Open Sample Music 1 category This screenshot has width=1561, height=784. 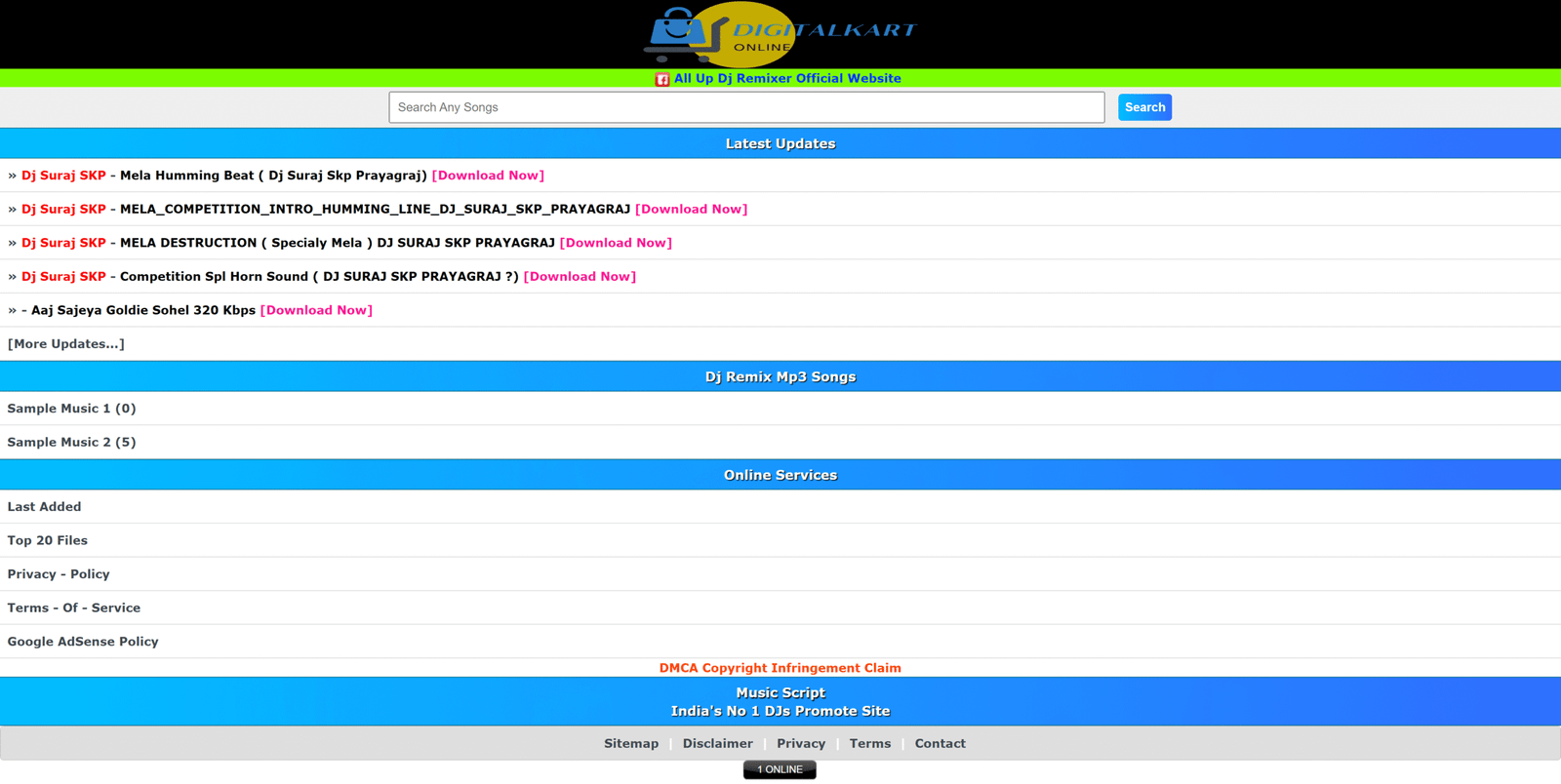[71, 409]
